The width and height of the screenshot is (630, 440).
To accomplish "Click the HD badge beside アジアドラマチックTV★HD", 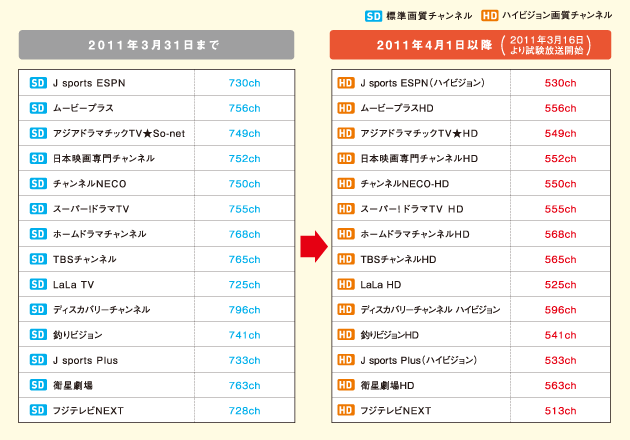I will (346, 133).
